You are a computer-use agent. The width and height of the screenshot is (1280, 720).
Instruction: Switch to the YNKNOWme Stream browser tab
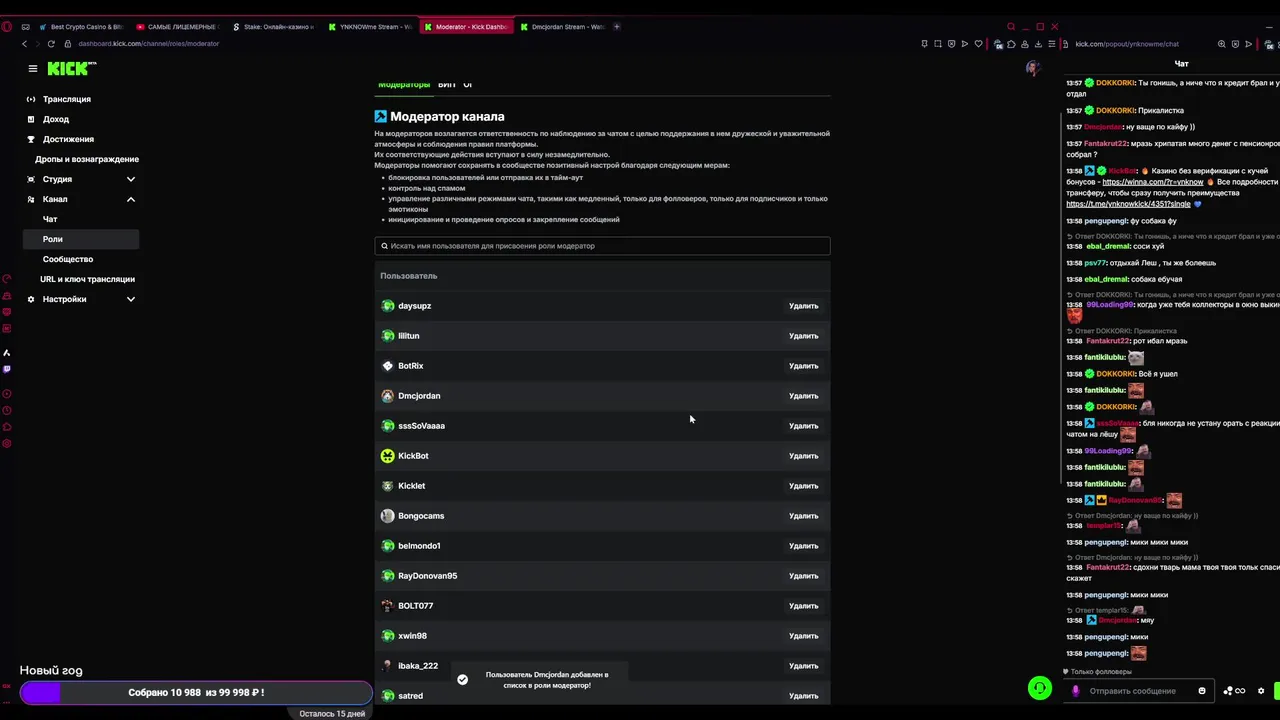click(371, 27)
